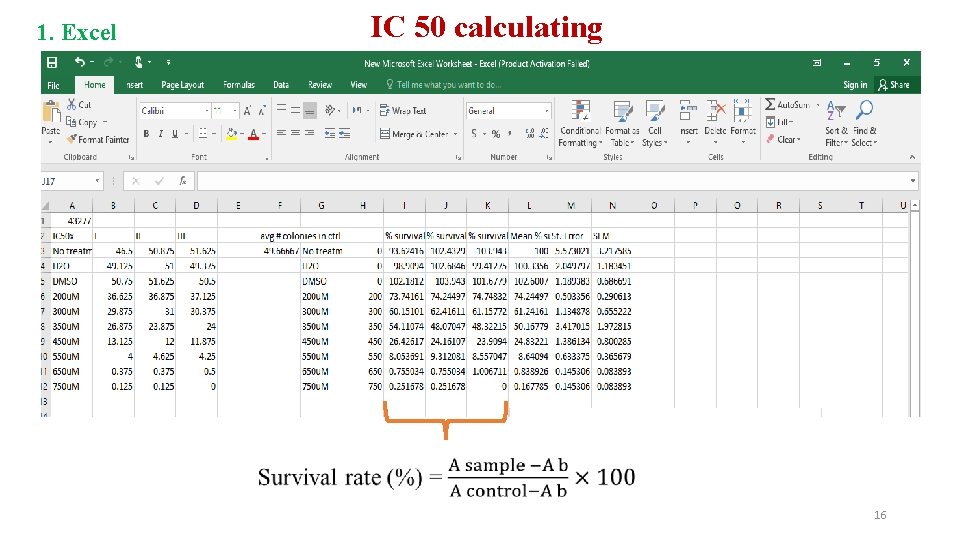Click Wrap Text
The height and width of the screenshot is (540, 960).
tap(403, 111)
